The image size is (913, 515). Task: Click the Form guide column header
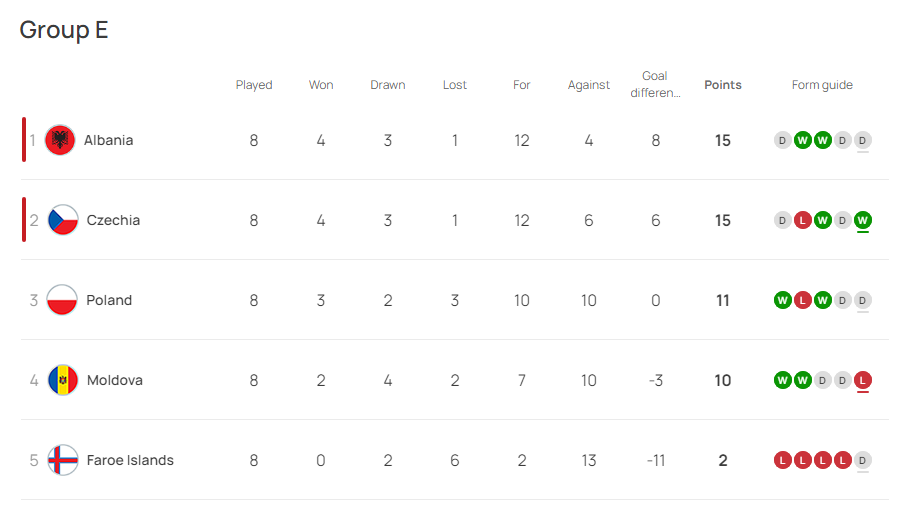click(x=822, y=85)
